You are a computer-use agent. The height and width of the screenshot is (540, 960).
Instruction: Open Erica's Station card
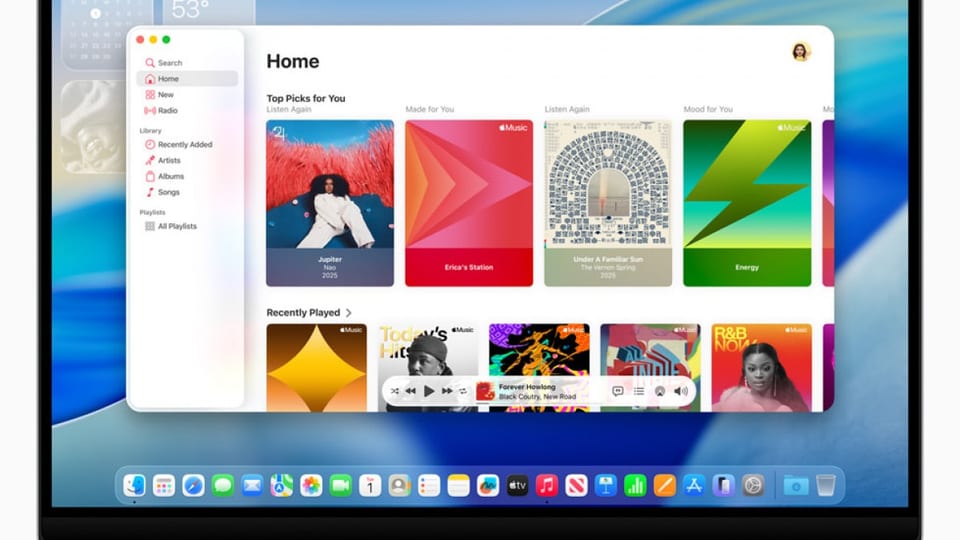(x=469, y=203)
